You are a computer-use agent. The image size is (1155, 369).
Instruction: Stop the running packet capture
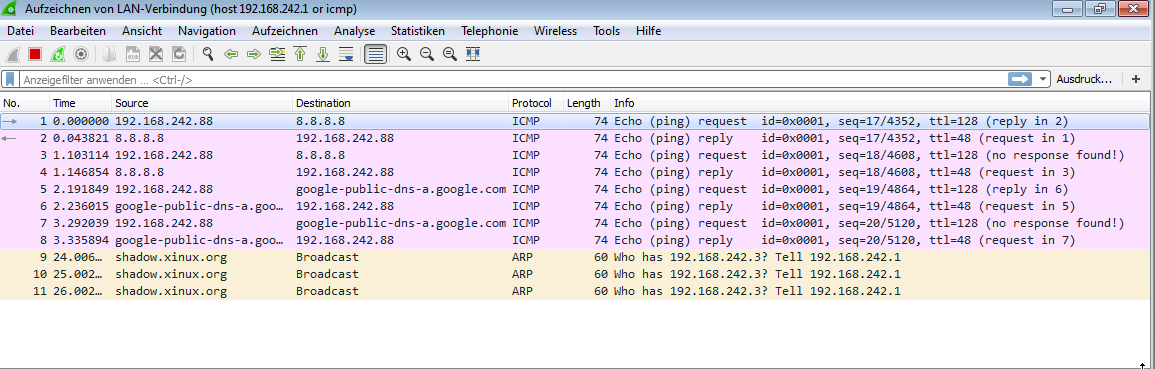(x=35, y=54)
